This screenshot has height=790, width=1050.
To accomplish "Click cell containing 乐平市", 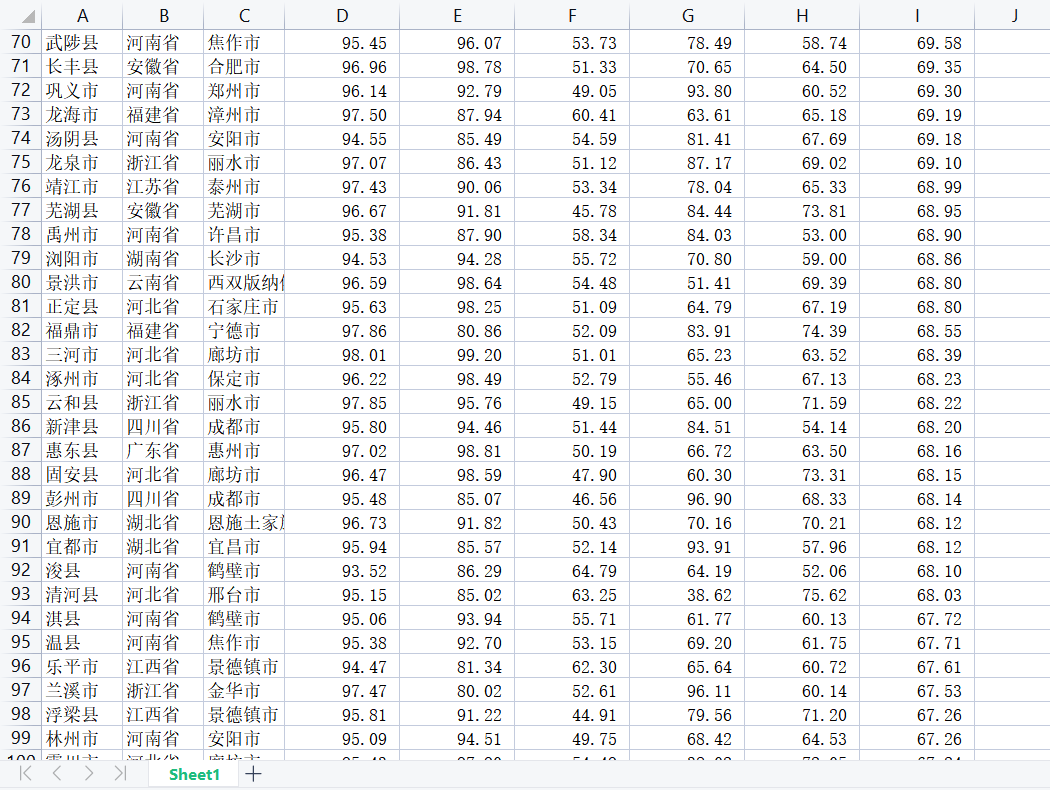I will coord(82,666).
